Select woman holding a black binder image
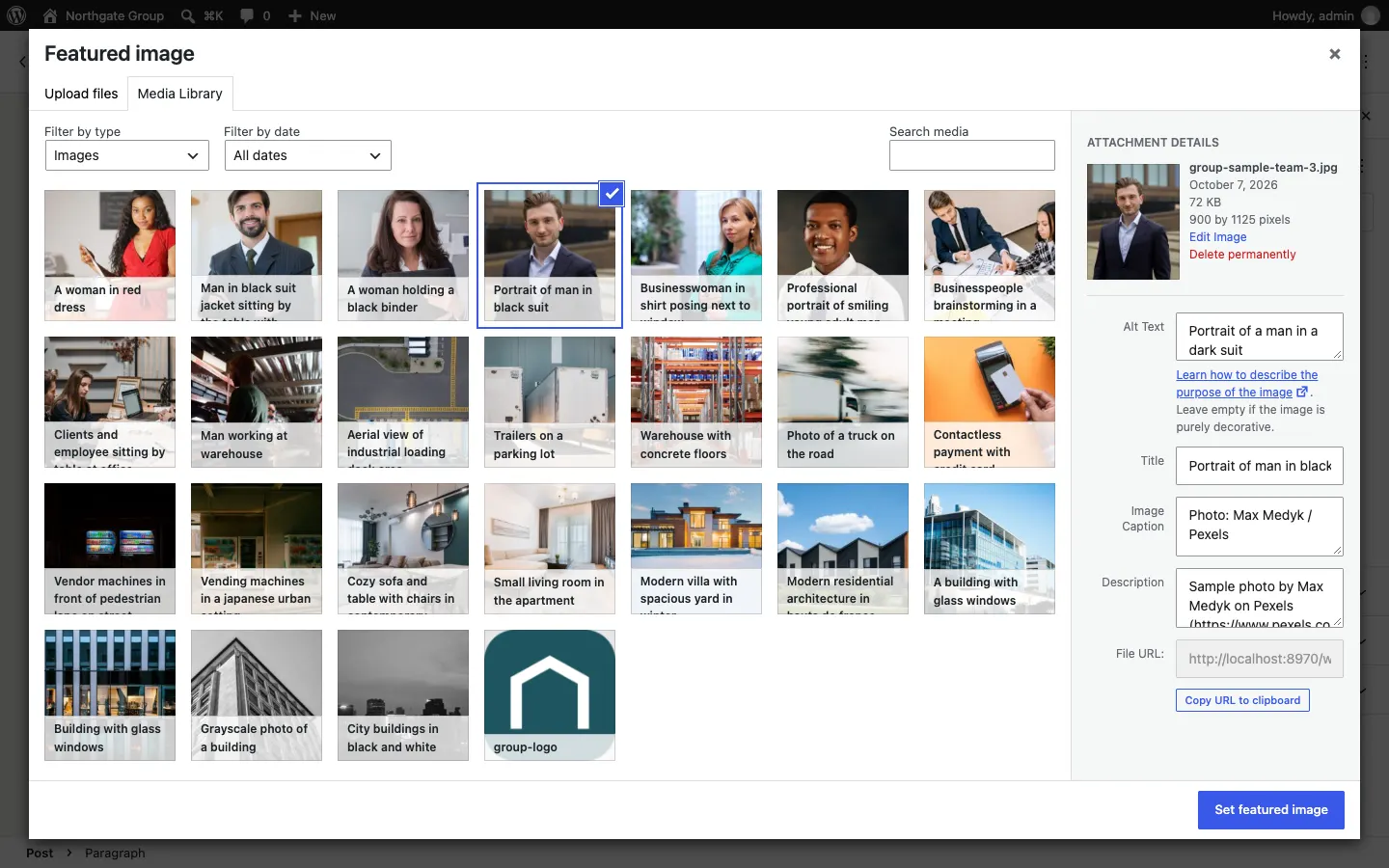Screen dimensions: 1389x868 (403, 256)
